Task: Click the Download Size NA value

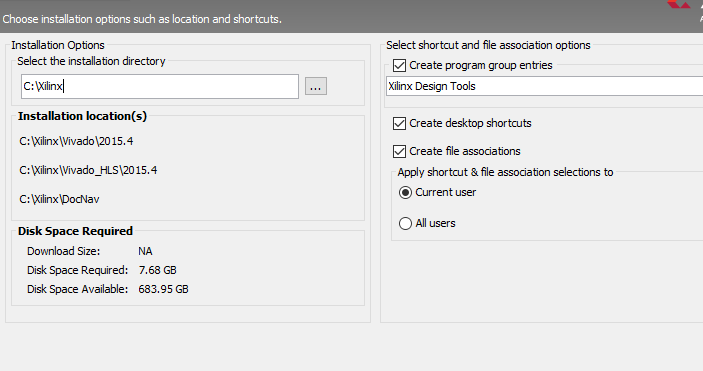Action: (145, 251)
